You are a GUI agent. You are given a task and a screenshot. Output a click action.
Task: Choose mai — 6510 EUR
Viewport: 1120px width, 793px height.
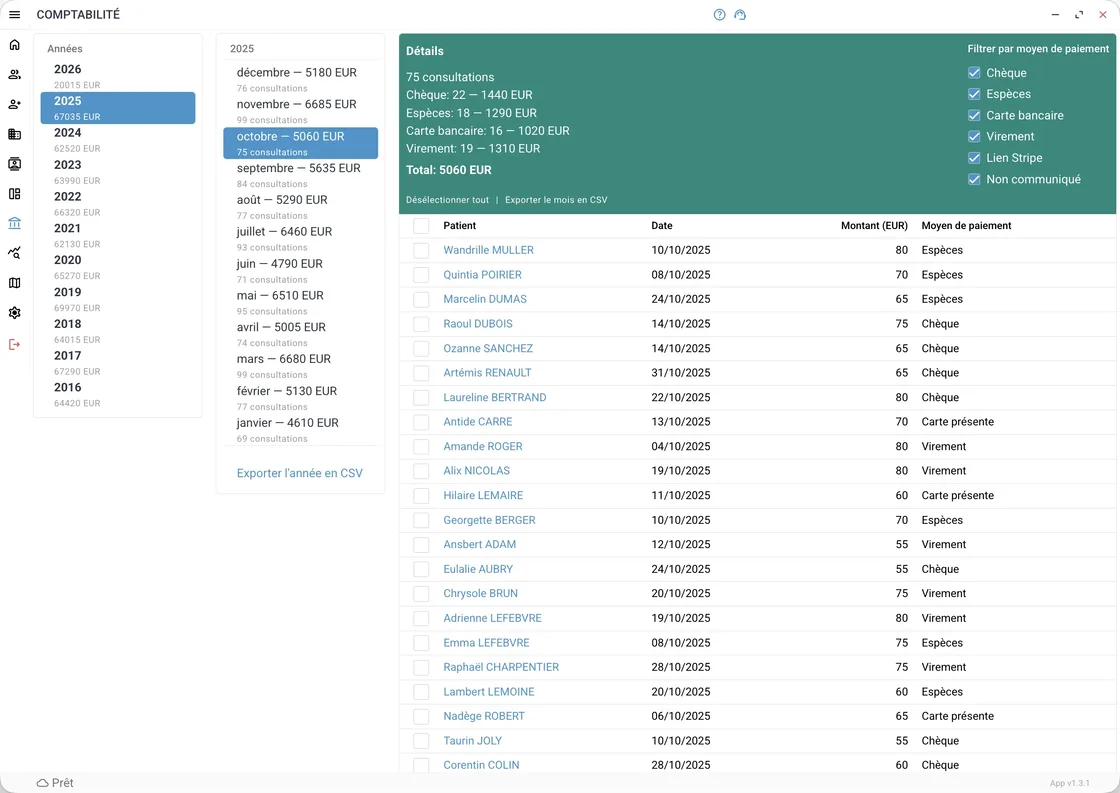[x=300, y=302]
